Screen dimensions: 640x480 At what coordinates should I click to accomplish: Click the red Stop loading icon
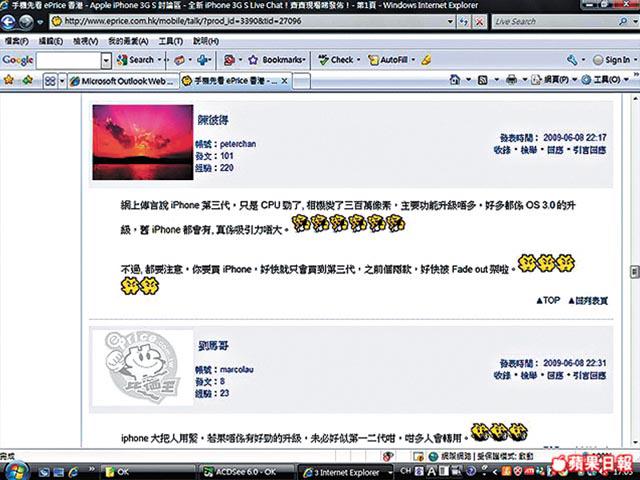pos(480,22)
